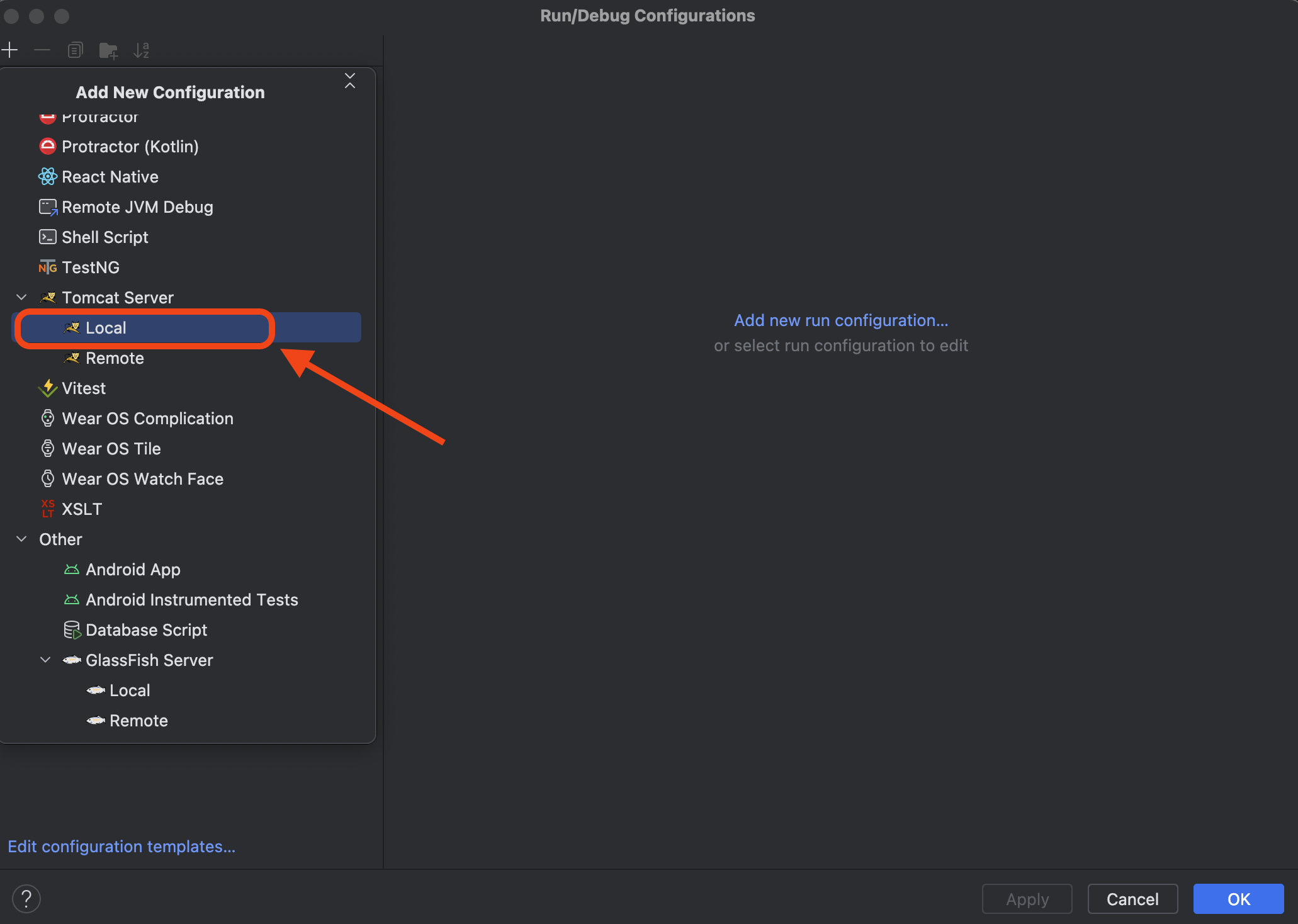1298x924 pixels.
Task: Select the Database Script entry
Action: 146,630
